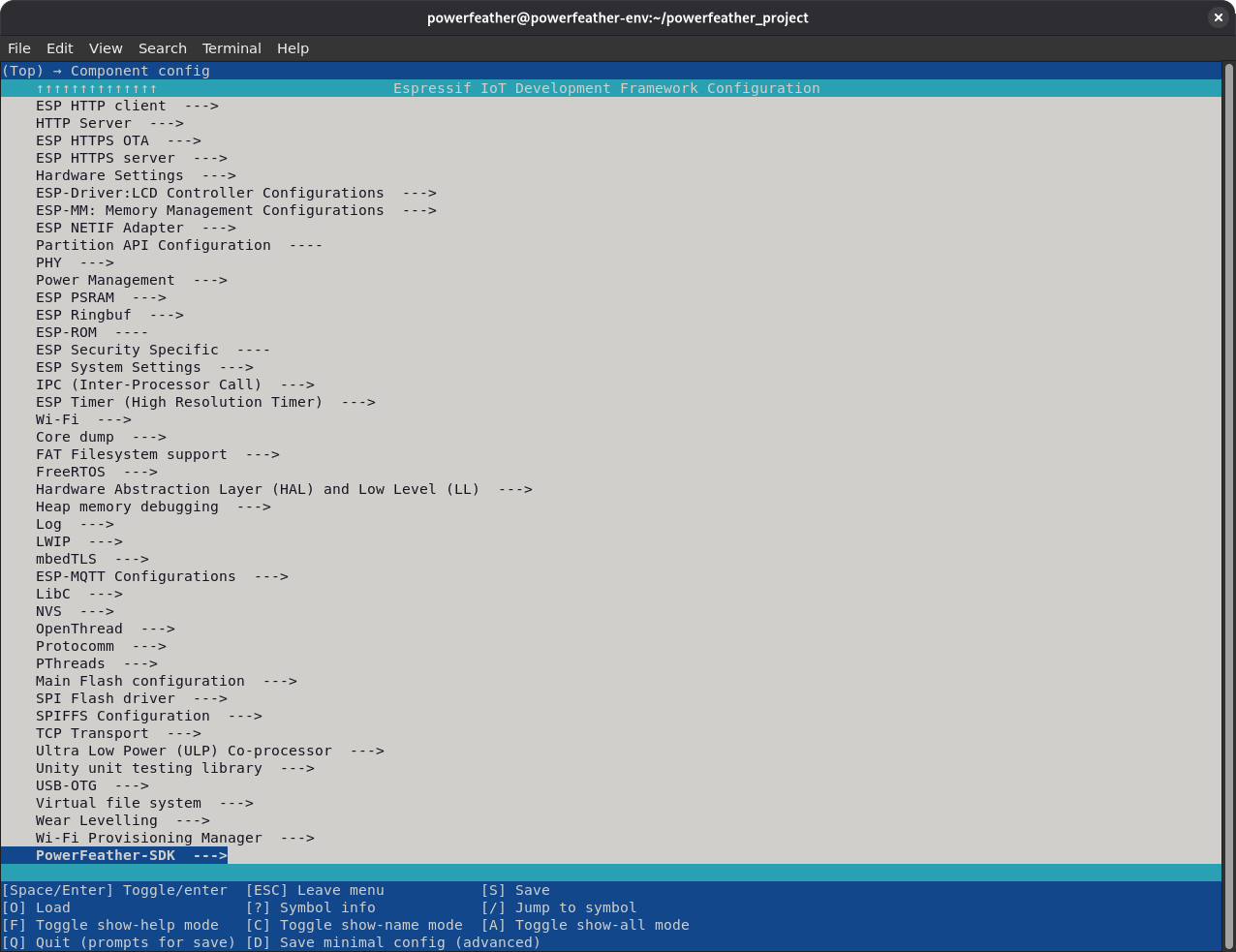This screenshot has height=952, width=1236.
Task: Select ESP HTTP client submenu entry
Action: point(127,106)
